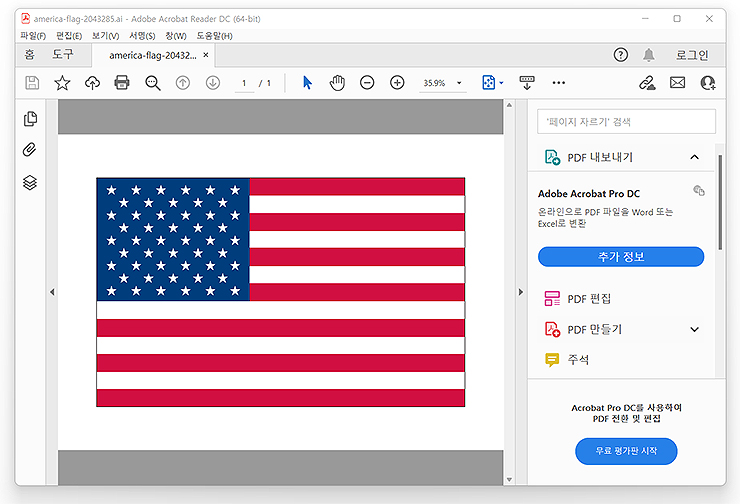Collapse the PDF 내보내기 section
This screenshot has height=504, width=740.
pos(695,157)
